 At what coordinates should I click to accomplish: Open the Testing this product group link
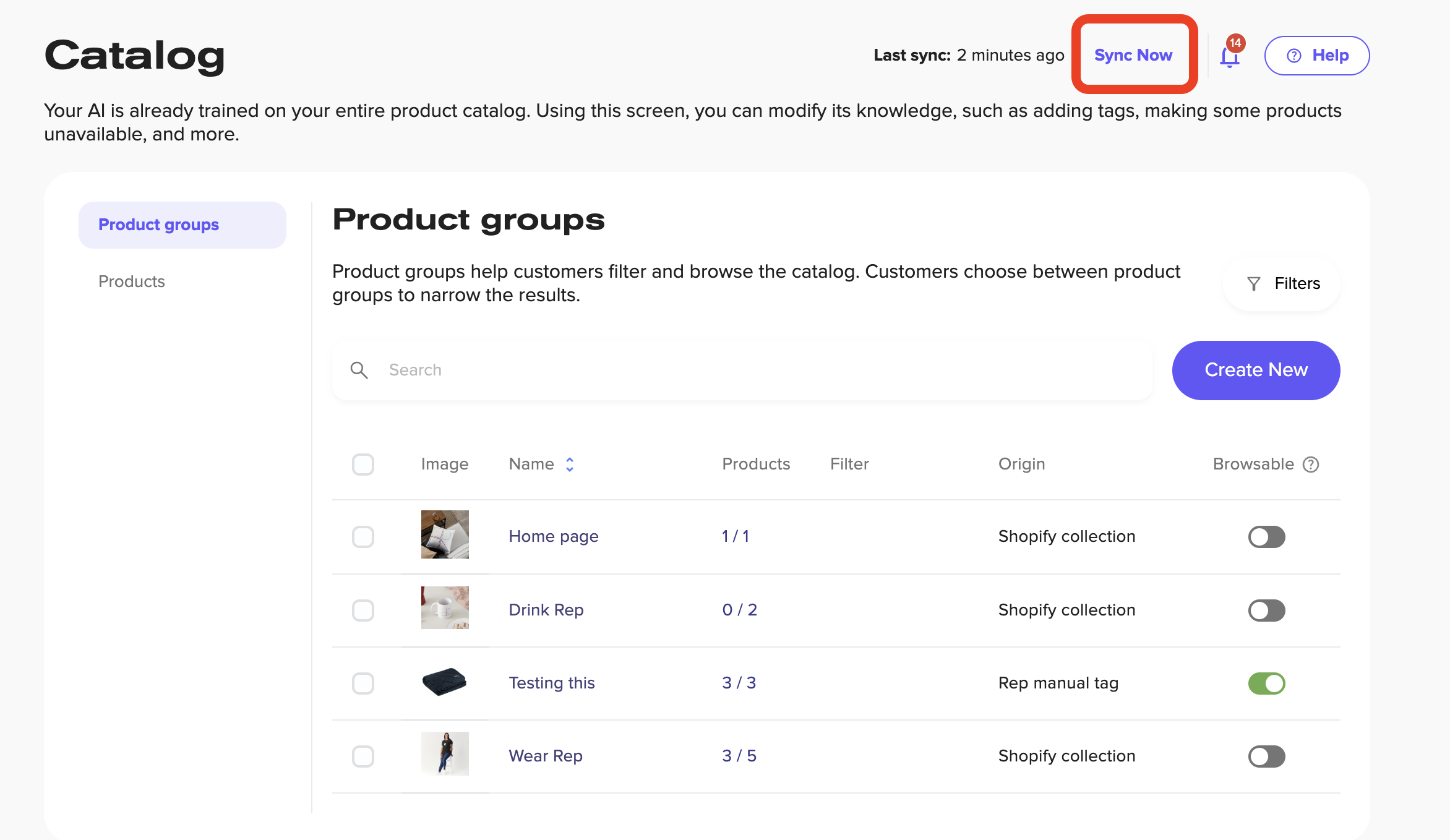point(552,683)
